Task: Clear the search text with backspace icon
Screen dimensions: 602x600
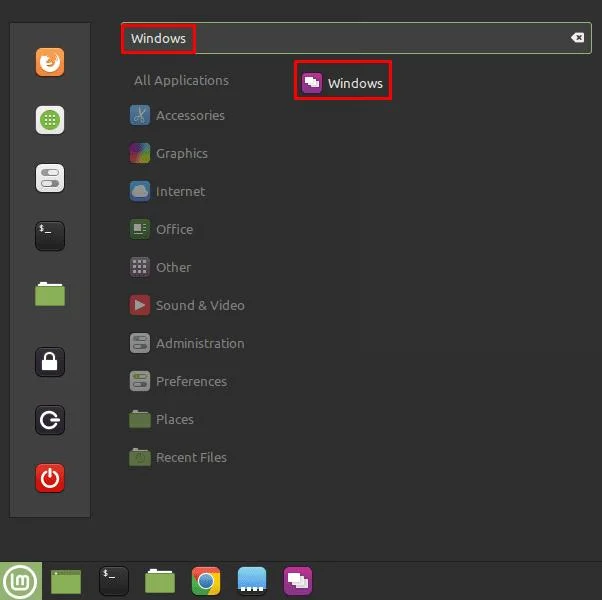Action: [x=577, y=38]
